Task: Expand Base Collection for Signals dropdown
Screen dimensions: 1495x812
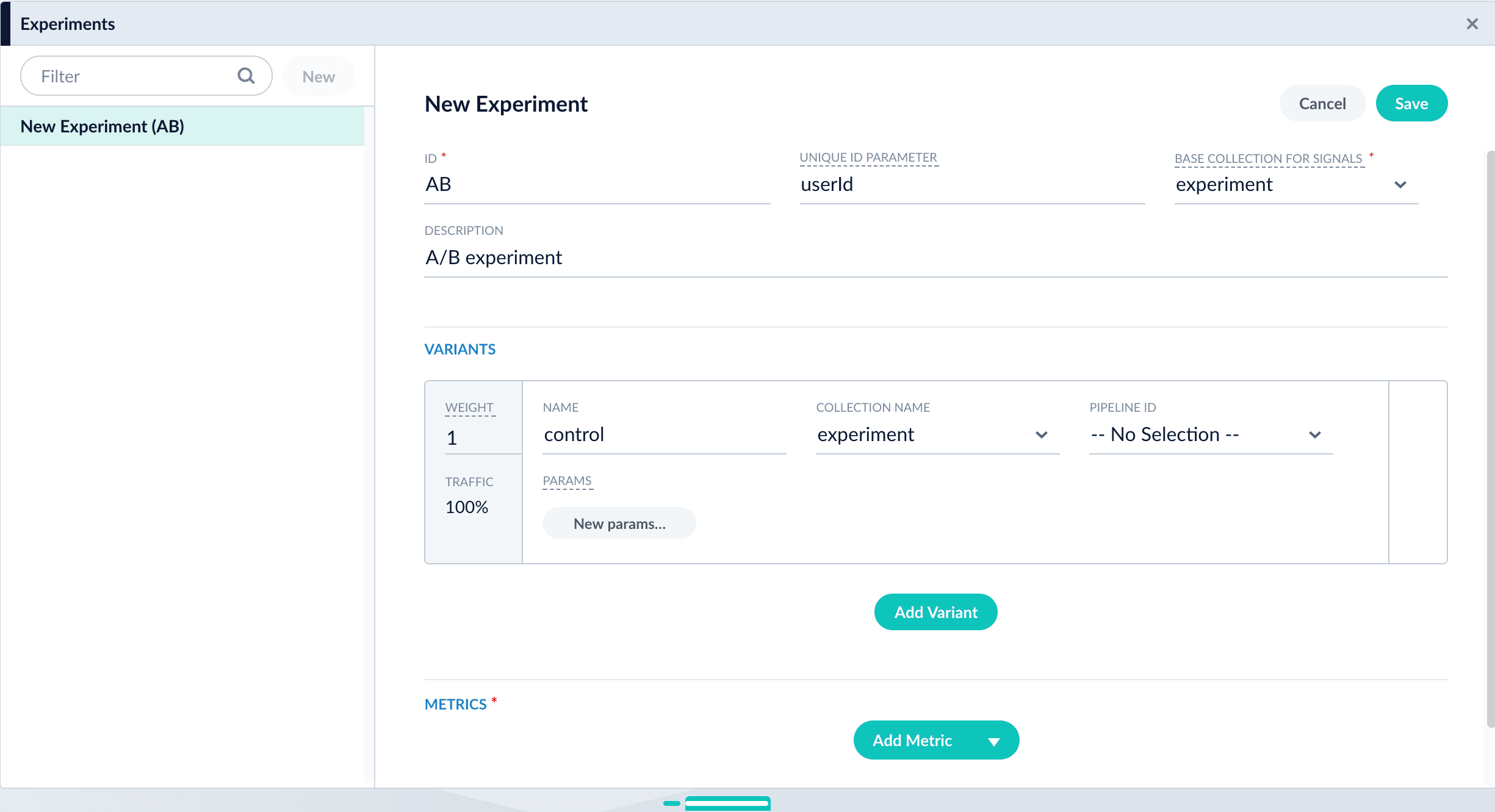Action: click(x=1400, y=185)
